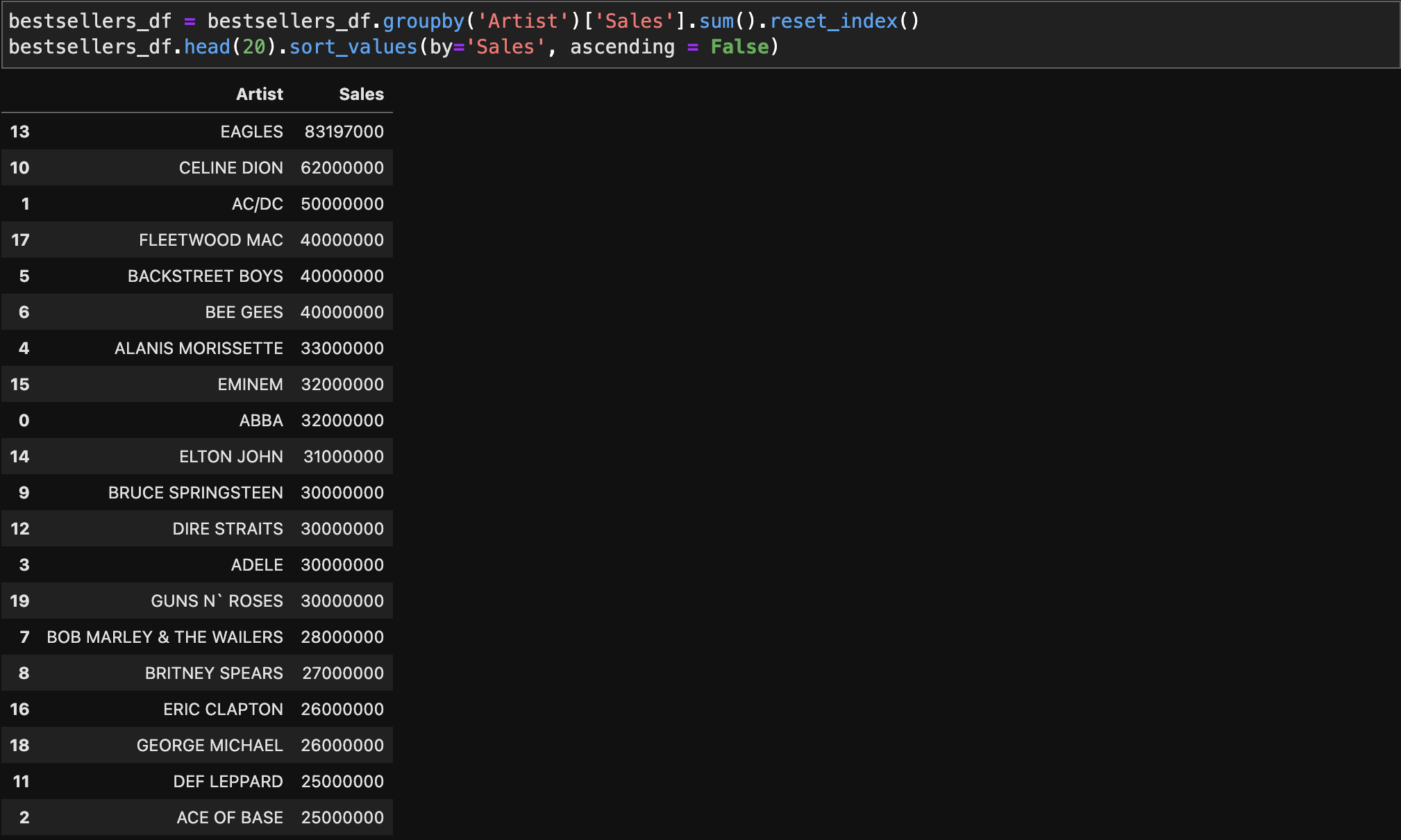
Task: Click the BEE GEES artist cell
Action: pyautogui.click(x=244, y=312)
